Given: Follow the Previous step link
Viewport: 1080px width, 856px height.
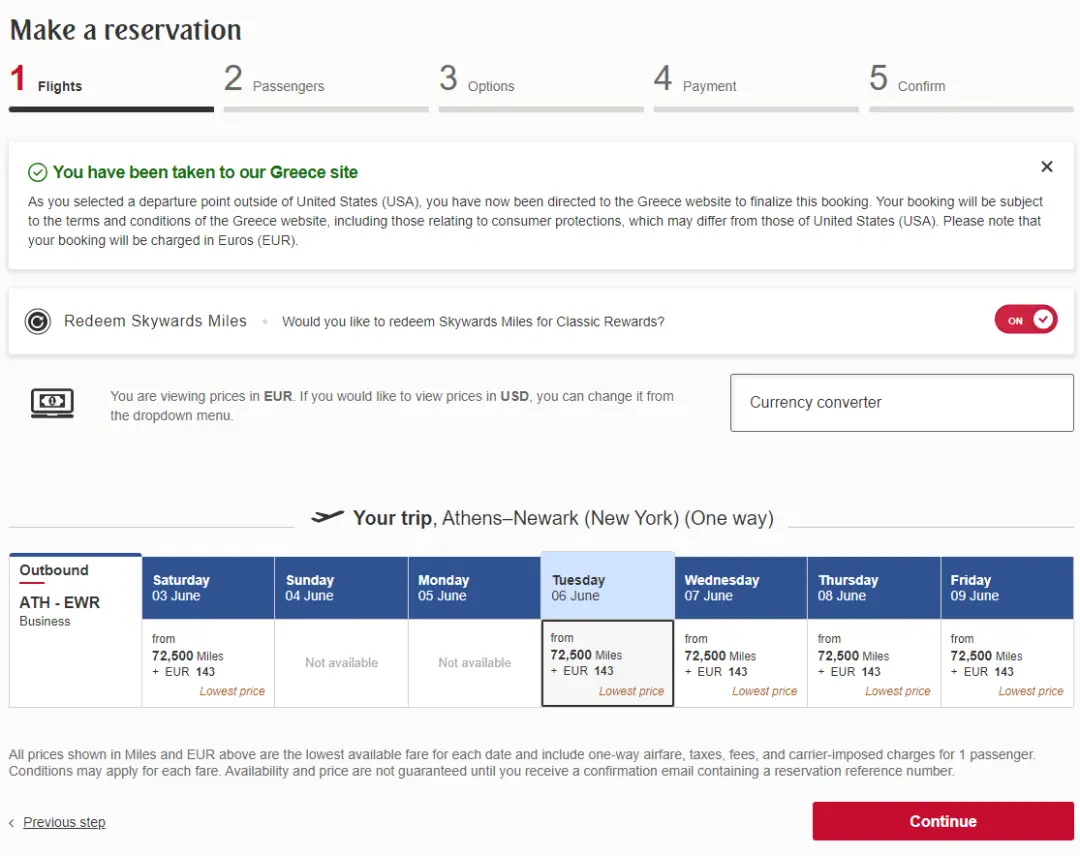Looking at the screenshot, I should [64, 822].
